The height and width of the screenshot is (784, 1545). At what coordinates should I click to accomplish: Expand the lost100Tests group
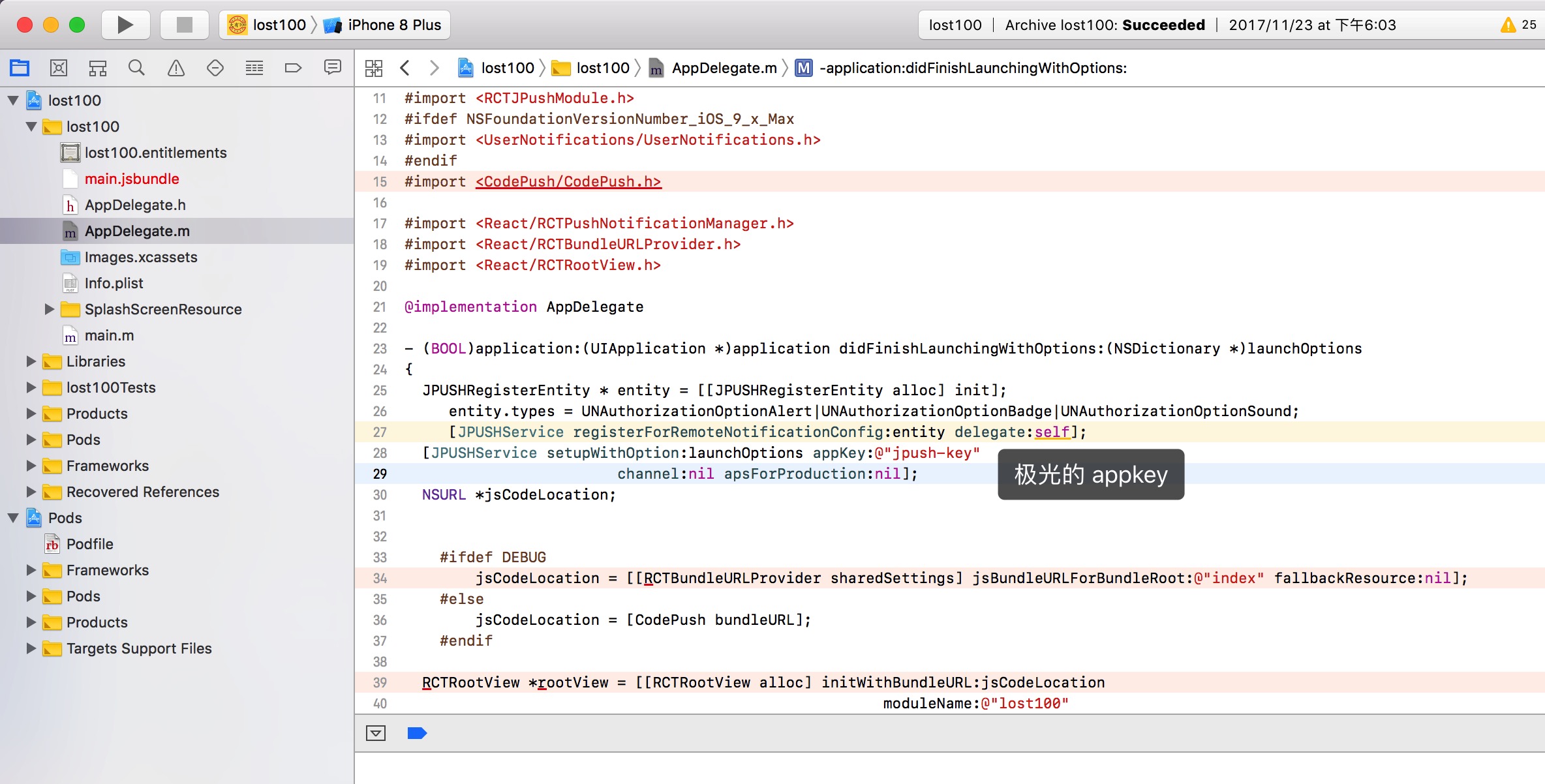(31, 387)
